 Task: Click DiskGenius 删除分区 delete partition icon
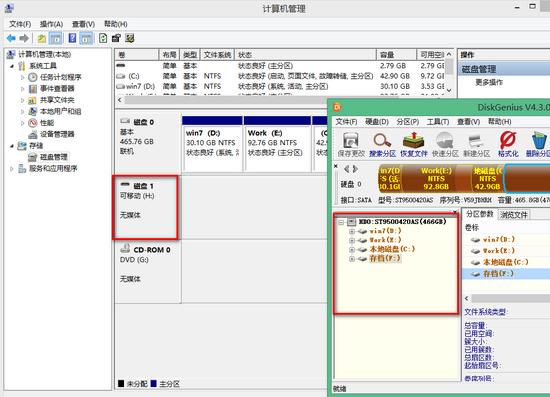pos(538,144)
